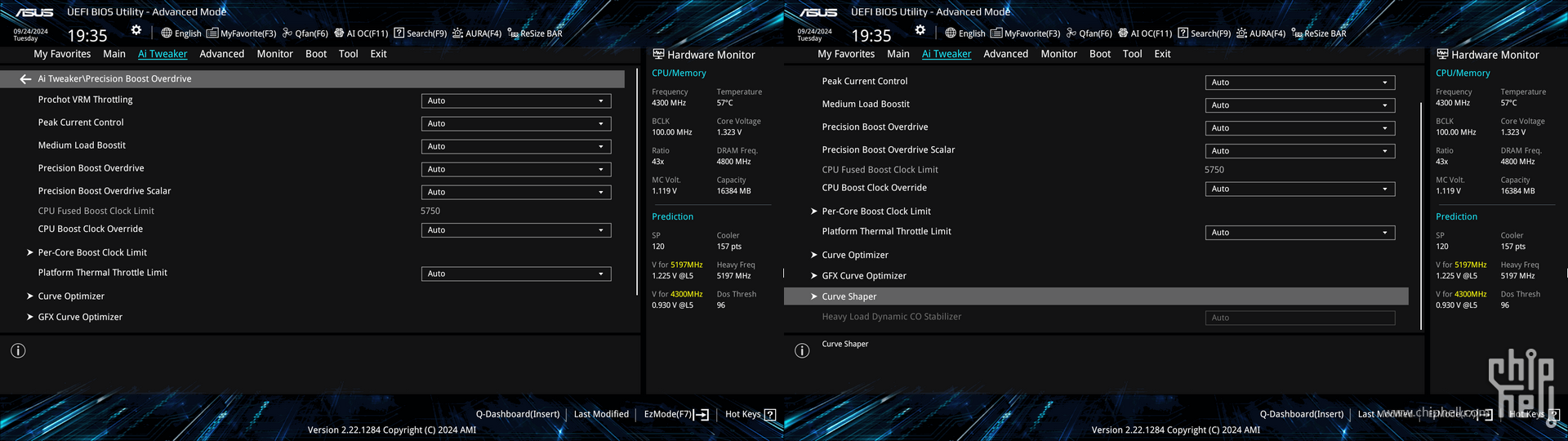
Task: Open Precision Boost Overdrive Scalar dropdown in left screen
Action: tap(516, 193)
